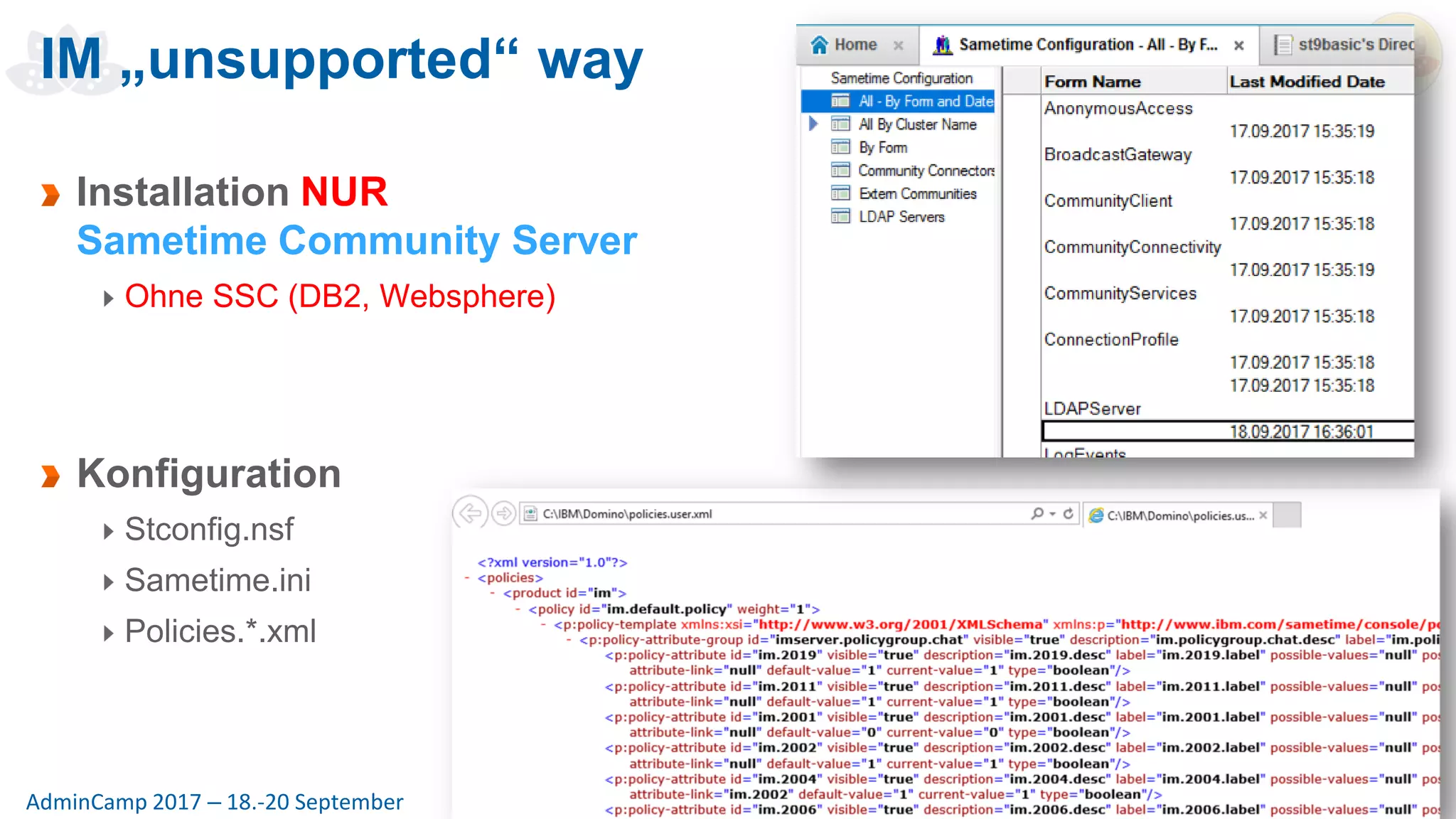Expand the All By Cluster Name triangle

coord(813,124)
